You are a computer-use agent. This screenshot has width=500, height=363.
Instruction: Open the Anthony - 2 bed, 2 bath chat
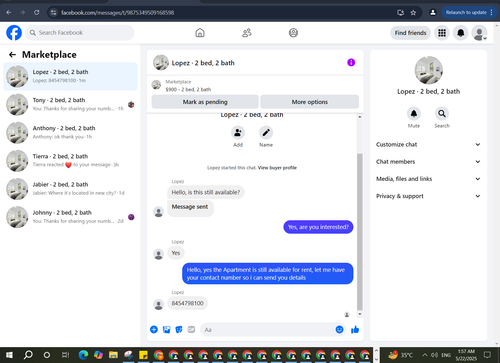click(70, 132)
